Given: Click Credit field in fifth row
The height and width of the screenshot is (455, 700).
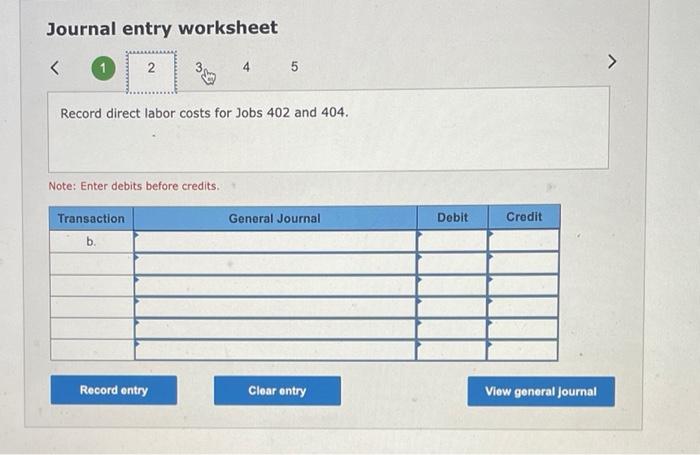Looking at the screenshot, I should [x=523, y=329].
